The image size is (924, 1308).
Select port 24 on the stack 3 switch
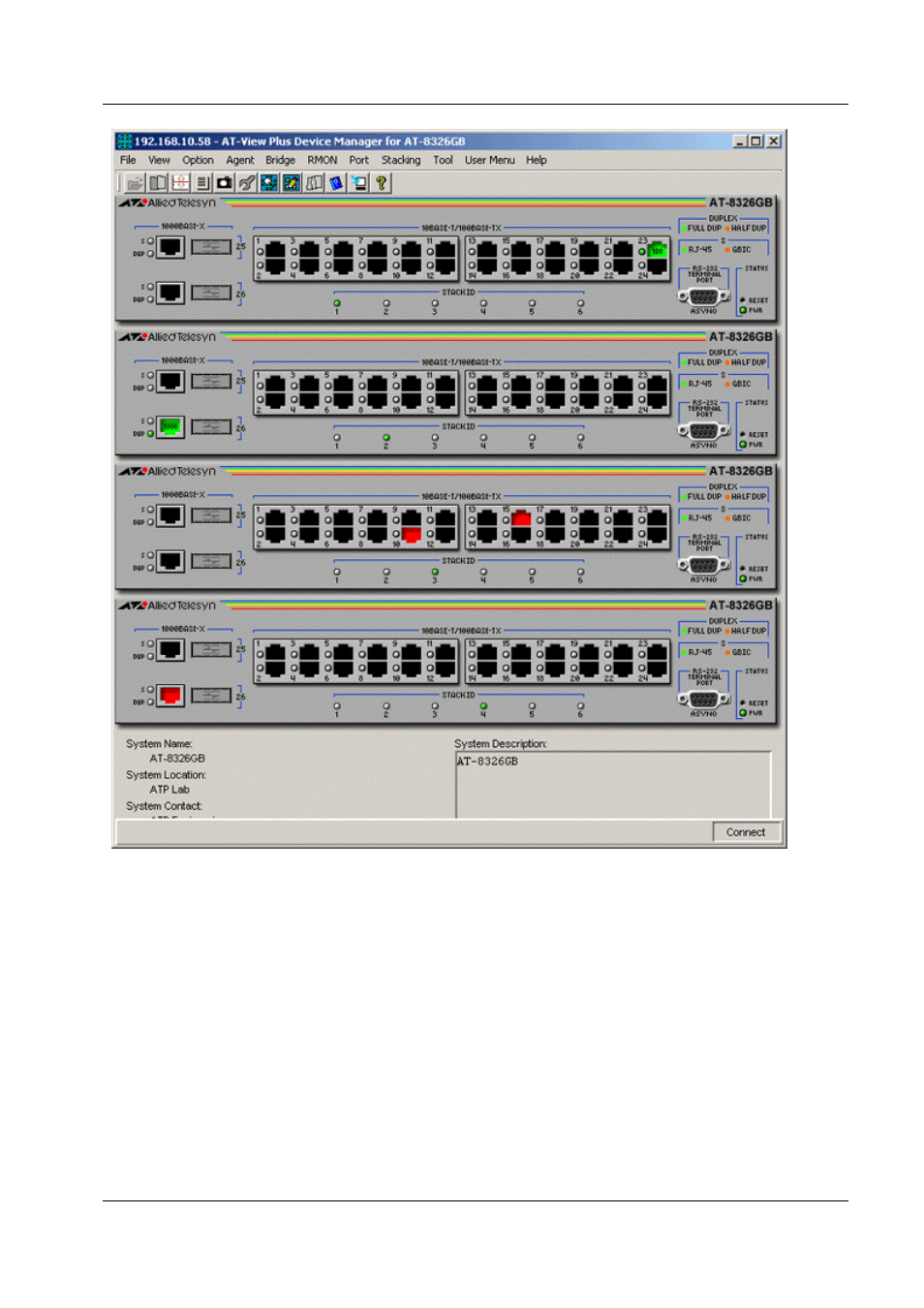point(658,534)
